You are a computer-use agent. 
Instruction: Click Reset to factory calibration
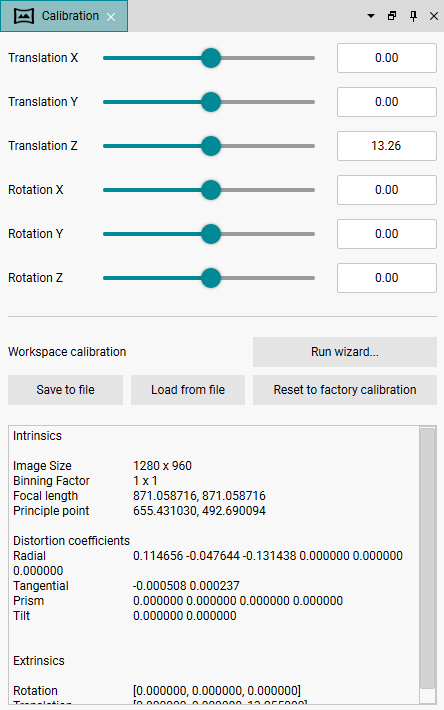coord(345,390)
